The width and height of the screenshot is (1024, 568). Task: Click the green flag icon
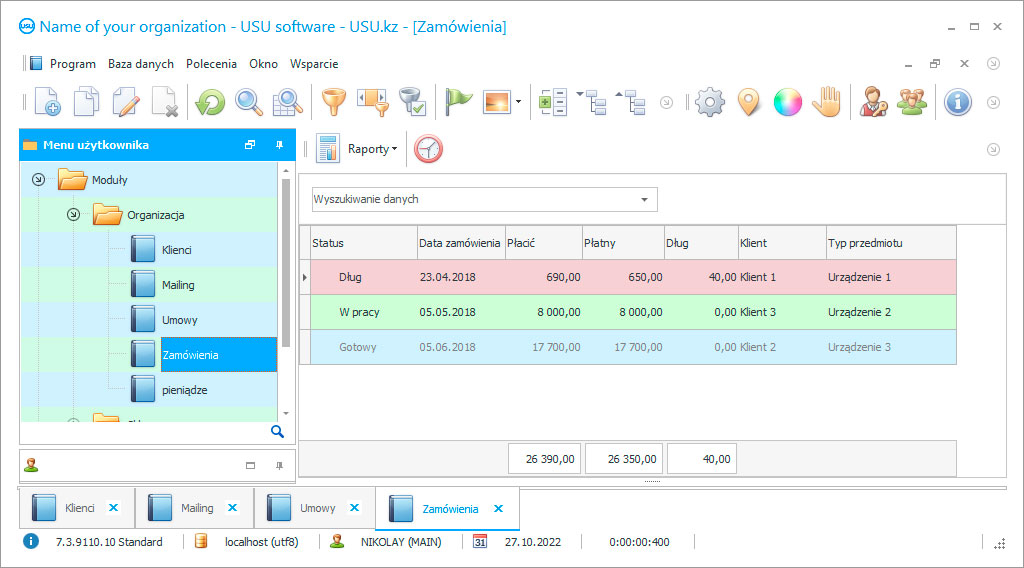tap(458, 102)
